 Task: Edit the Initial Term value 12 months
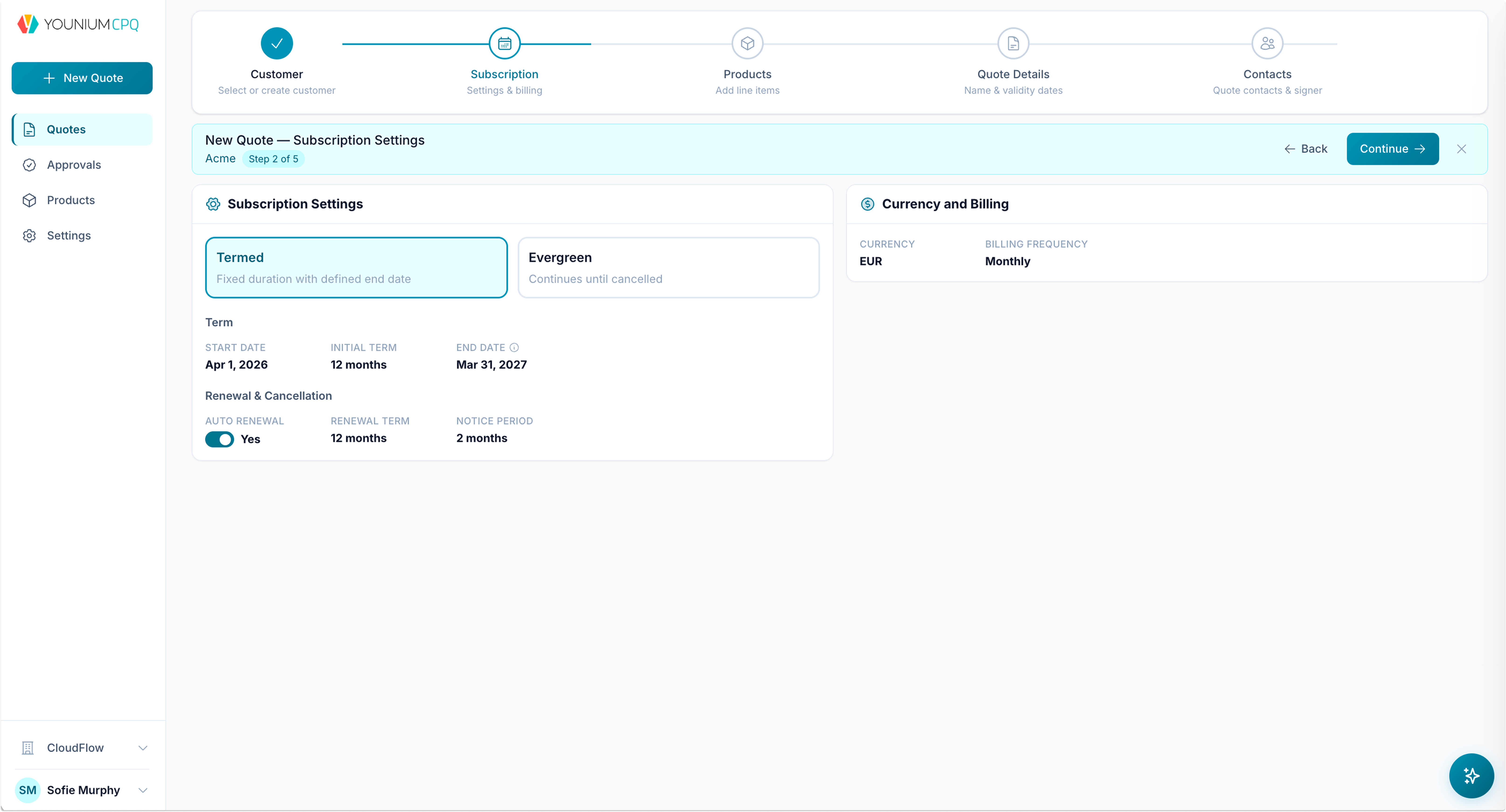pos(358,365)
